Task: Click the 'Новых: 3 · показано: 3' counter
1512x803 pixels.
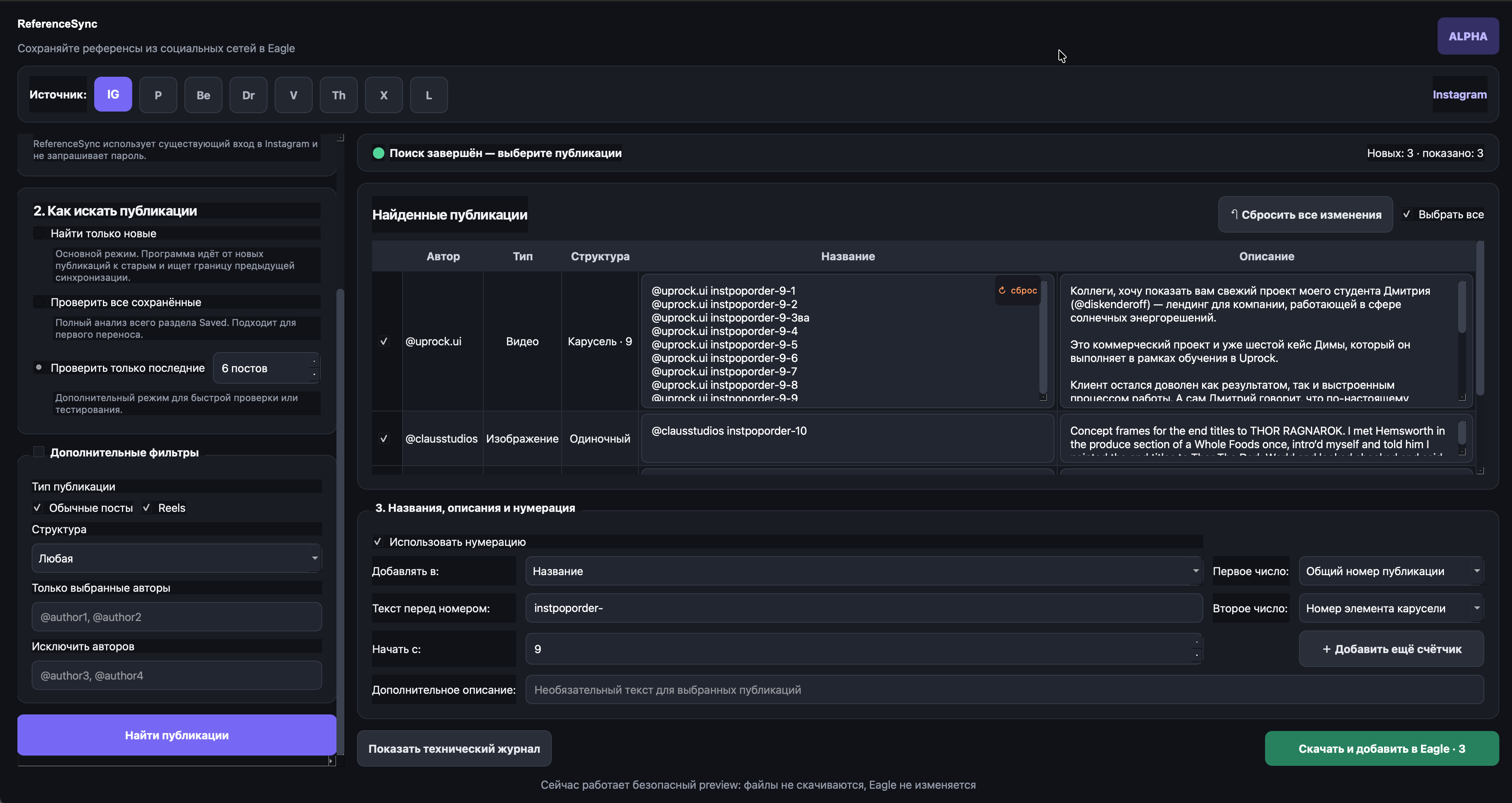Action: pos(1425,153)
